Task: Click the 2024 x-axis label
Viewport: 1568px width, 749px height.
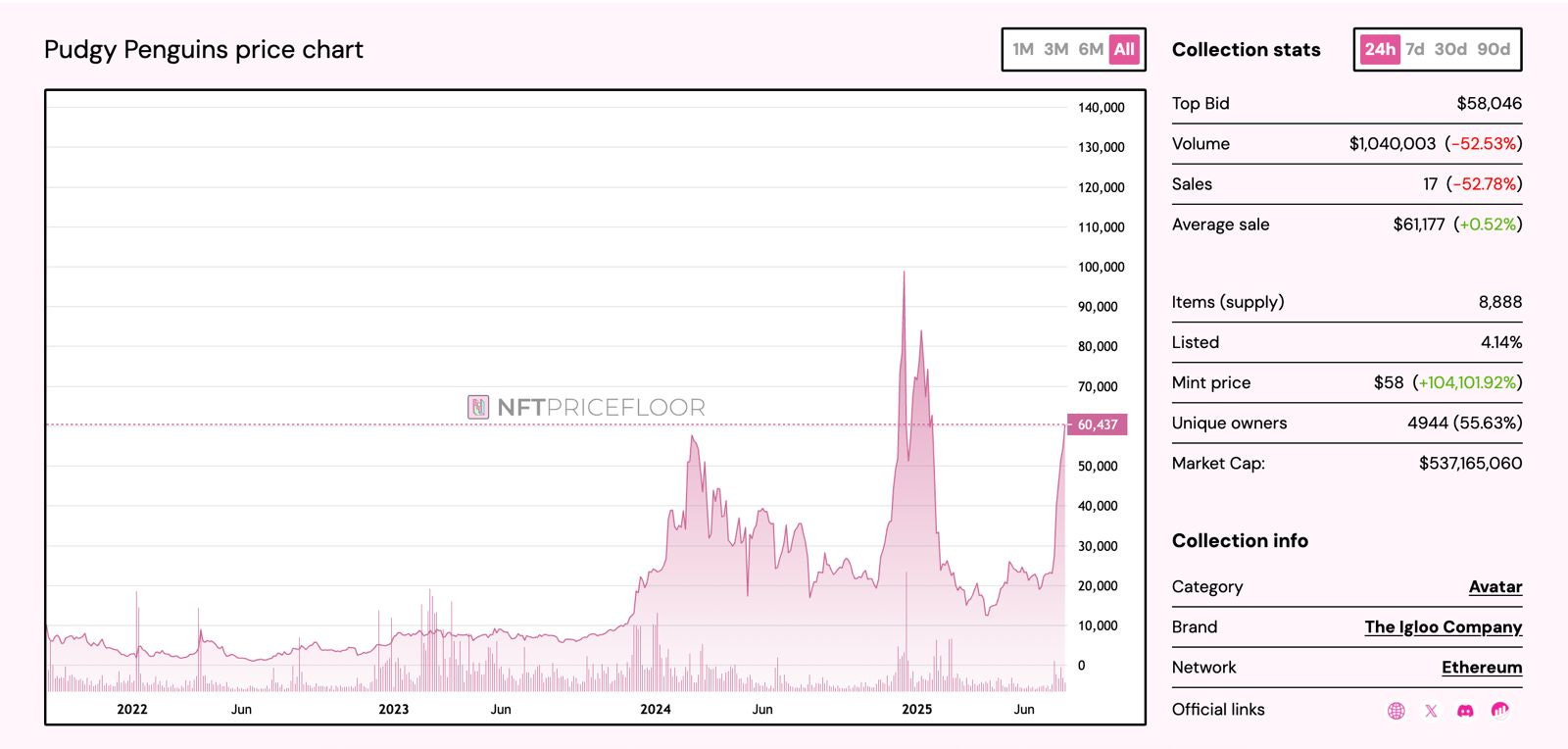Action: click(x=656, y=709)
